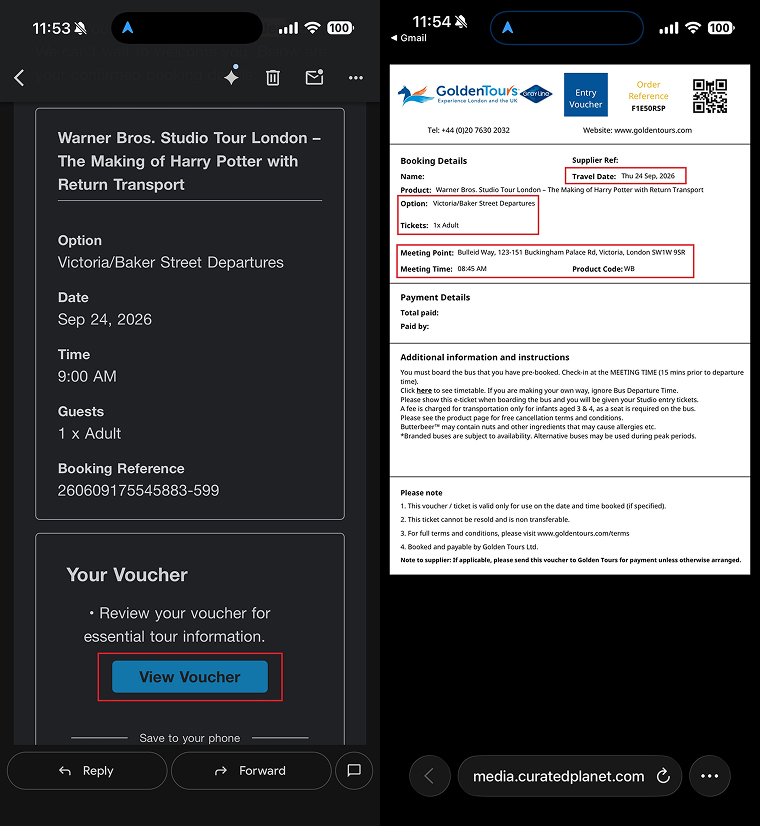Tap the View Voucher button
Image resolution: width=760 pixels, height=826 pixels.
click(x=190, y=676)
